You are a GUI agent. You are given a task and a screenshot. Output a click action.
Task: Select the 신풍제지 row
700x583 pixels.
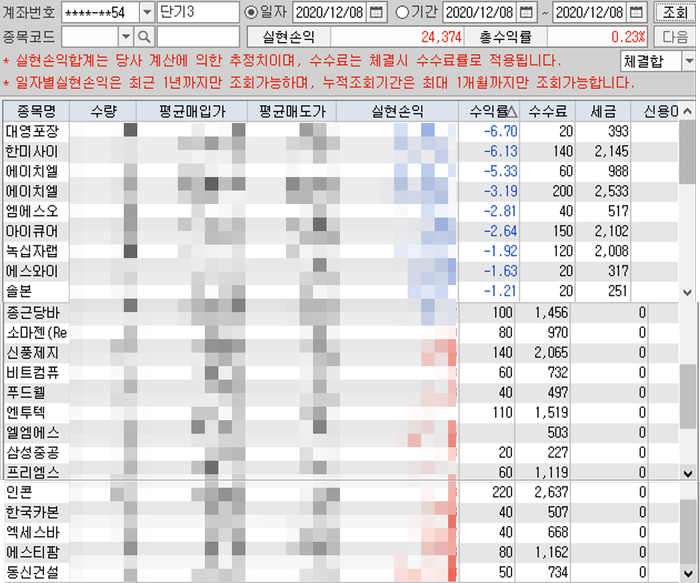341,353
